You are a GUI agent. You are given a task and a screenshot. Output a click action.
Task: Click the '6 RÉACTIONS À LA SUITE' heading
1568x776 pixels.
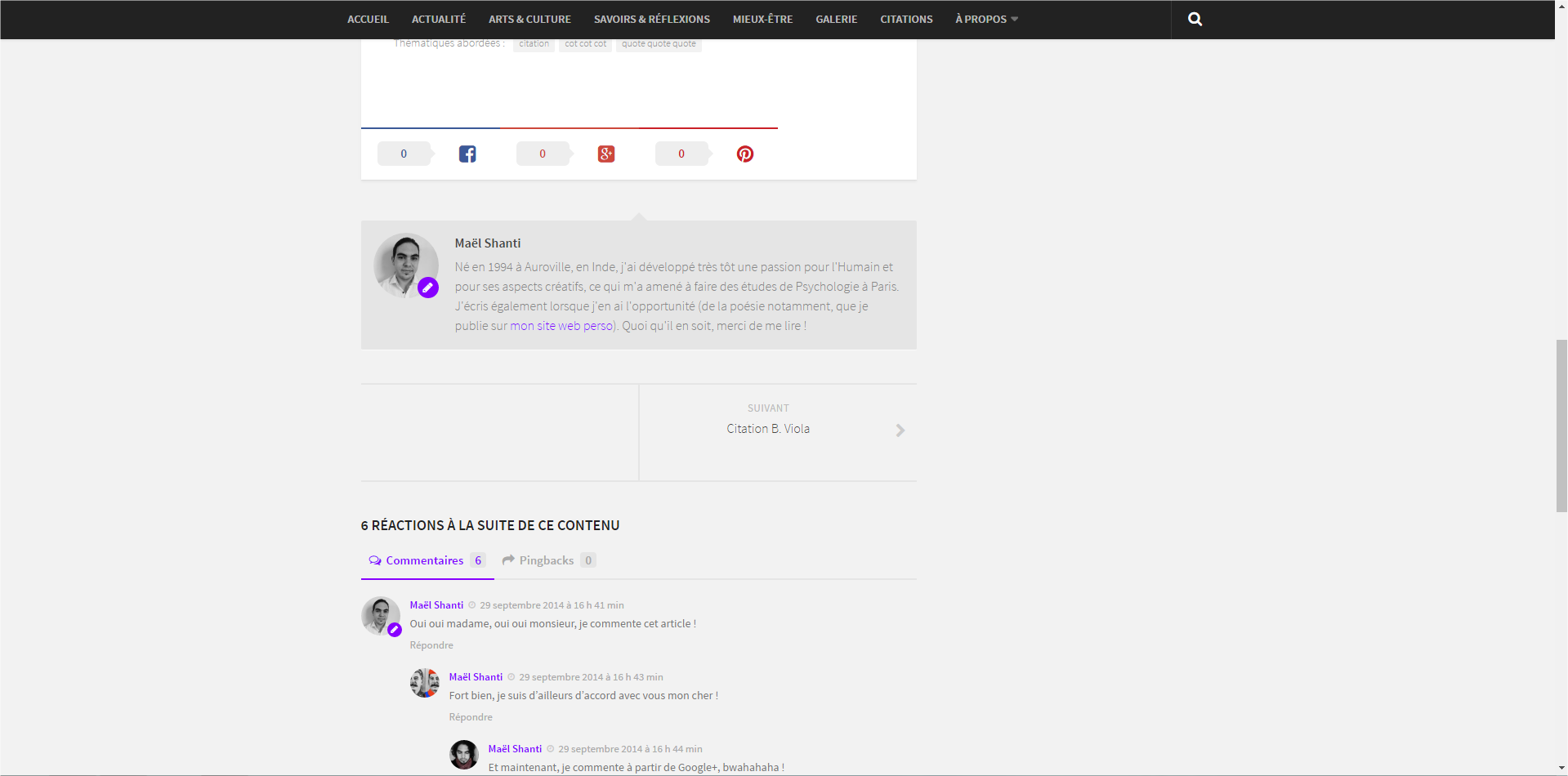coord(490,525)
